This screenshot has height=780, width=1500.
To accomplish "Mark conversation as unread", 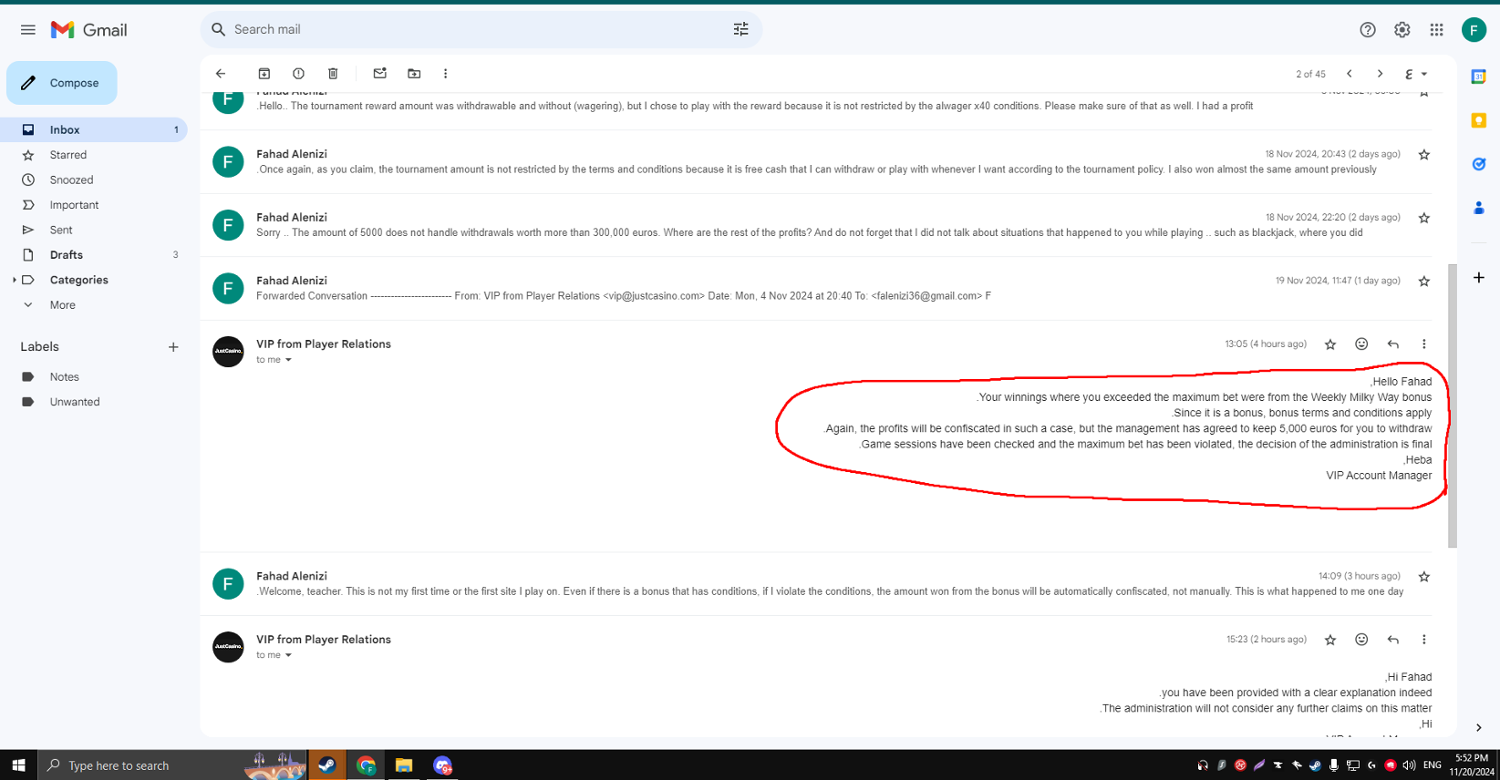I will (x=380, y=73).
